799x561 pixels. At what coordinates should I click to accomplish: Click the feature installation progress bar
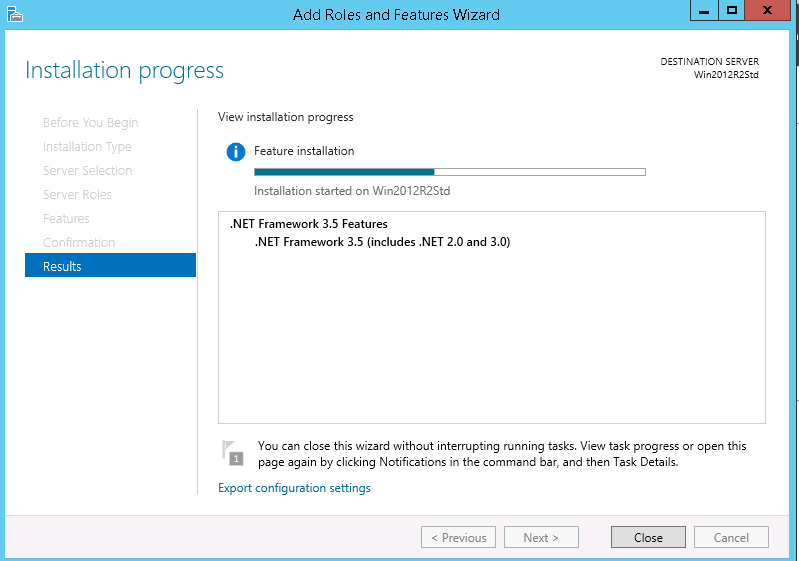(x=449, y=172)
